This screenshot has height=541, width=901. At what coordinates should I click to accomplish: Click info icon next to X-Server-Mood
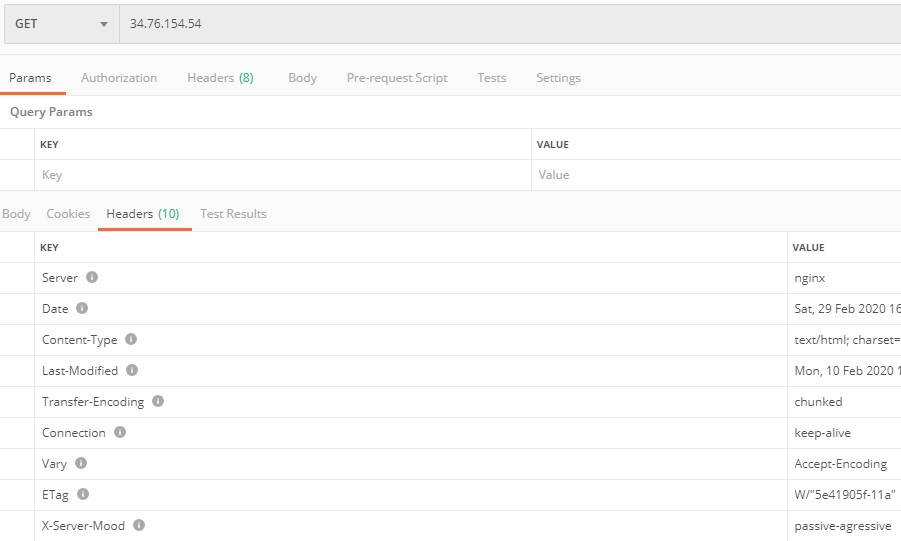click(x=139, y=525)
